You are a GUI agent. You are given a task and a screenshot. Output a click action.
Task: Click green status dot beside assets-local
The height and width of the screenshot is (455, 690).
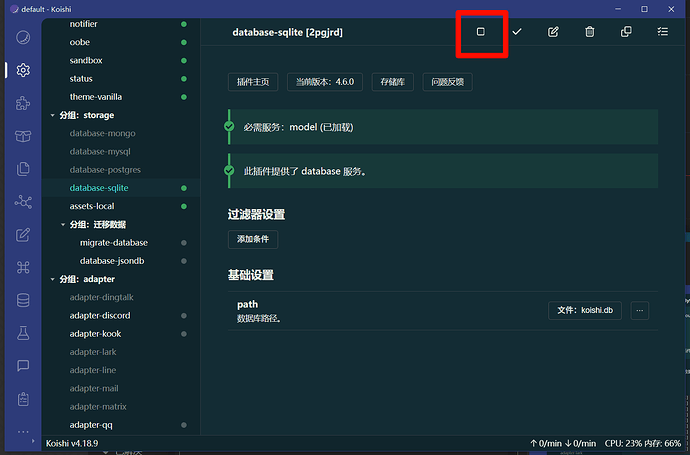click(x=183, y=206)
